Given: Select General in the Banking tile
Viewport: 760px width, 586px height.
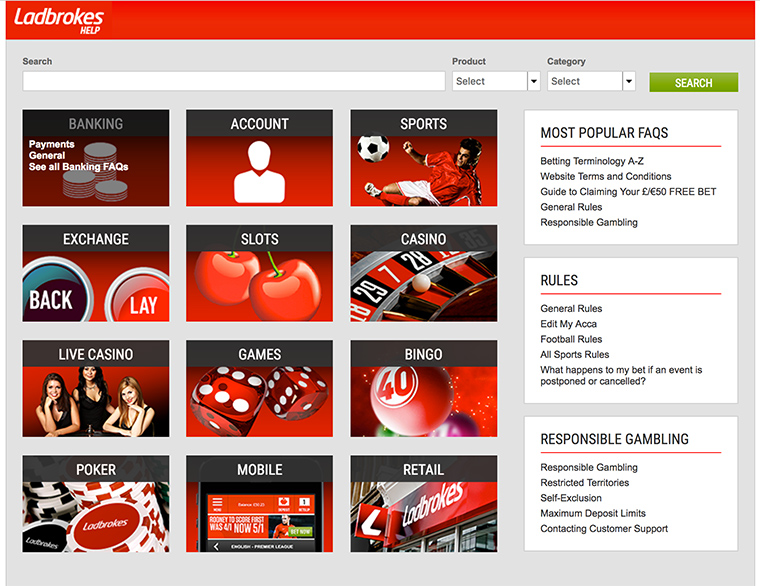Looking at the screenshot, I should 47,156.
